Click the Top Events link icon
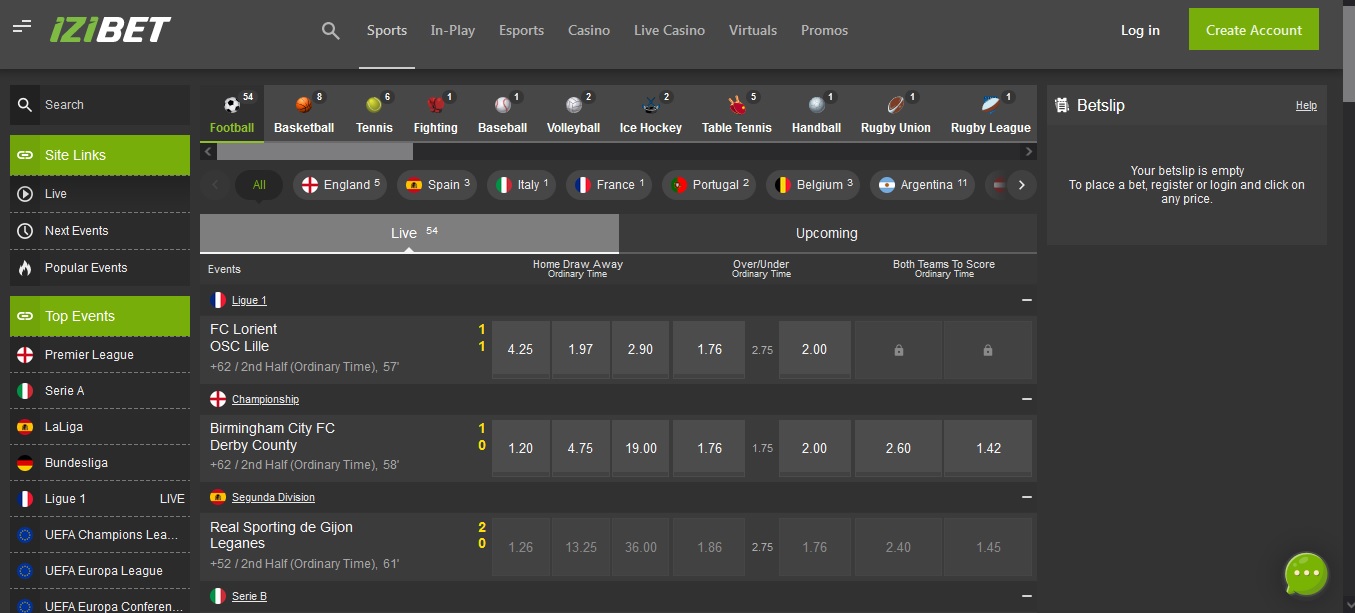 pyautogui.click(x=25, y=316)
